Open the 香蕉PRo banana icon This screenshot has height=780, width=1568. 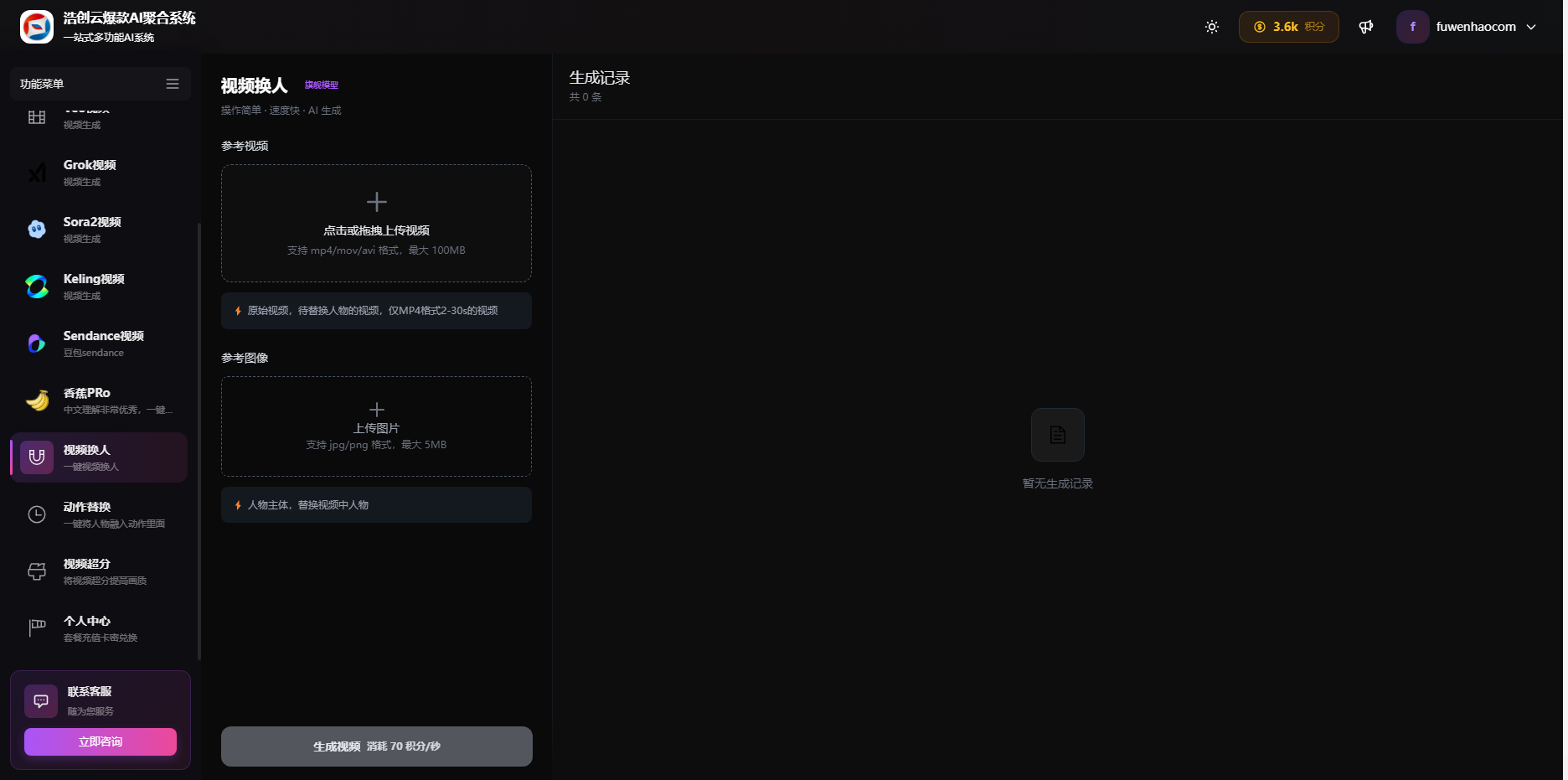(x=37, y=400)
